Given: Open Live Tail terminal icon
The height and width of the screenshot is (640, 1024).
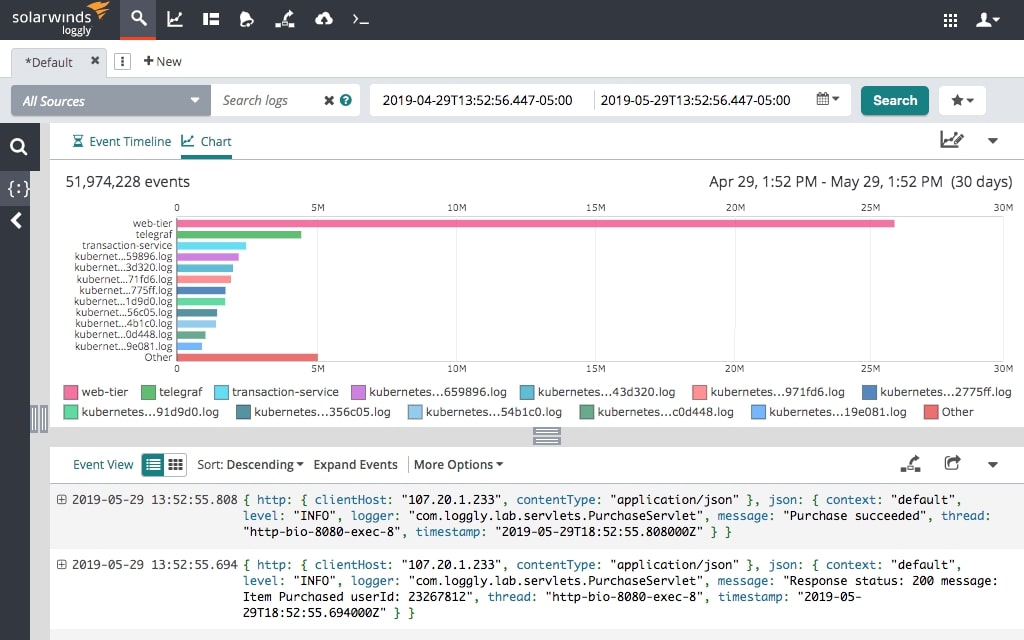Looking at the screenshot, I should pyautogui.click(x=358, y=19).
